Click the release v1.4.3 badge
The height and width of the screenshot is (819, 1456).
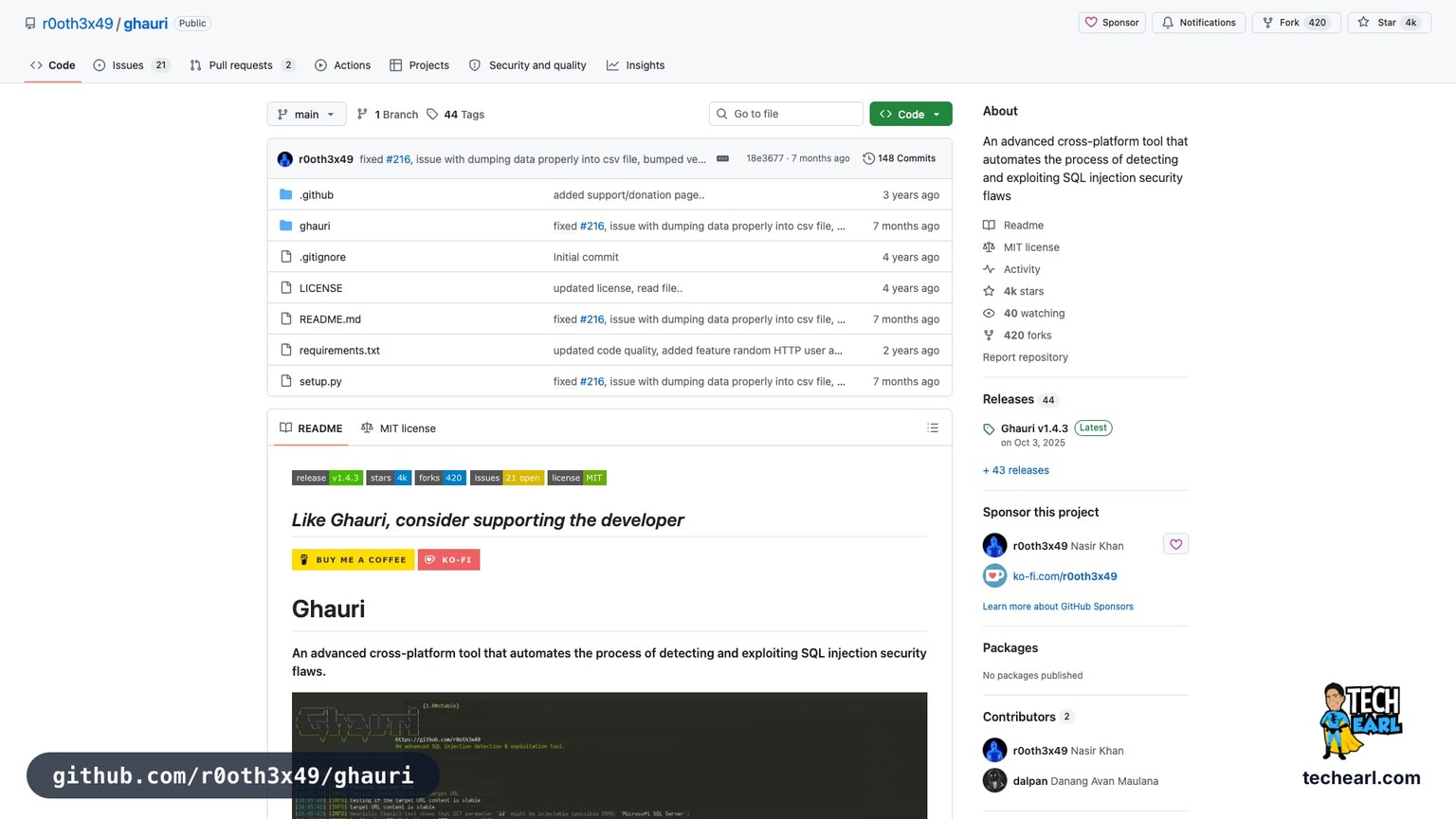(x=327, y=478)
